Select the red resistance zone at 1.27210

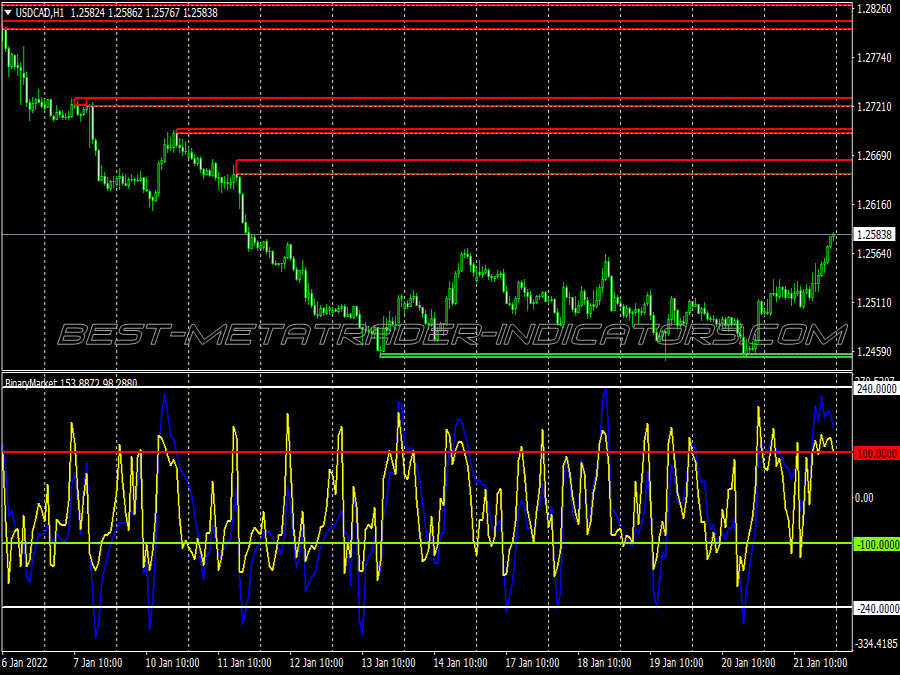coord(463,102)
